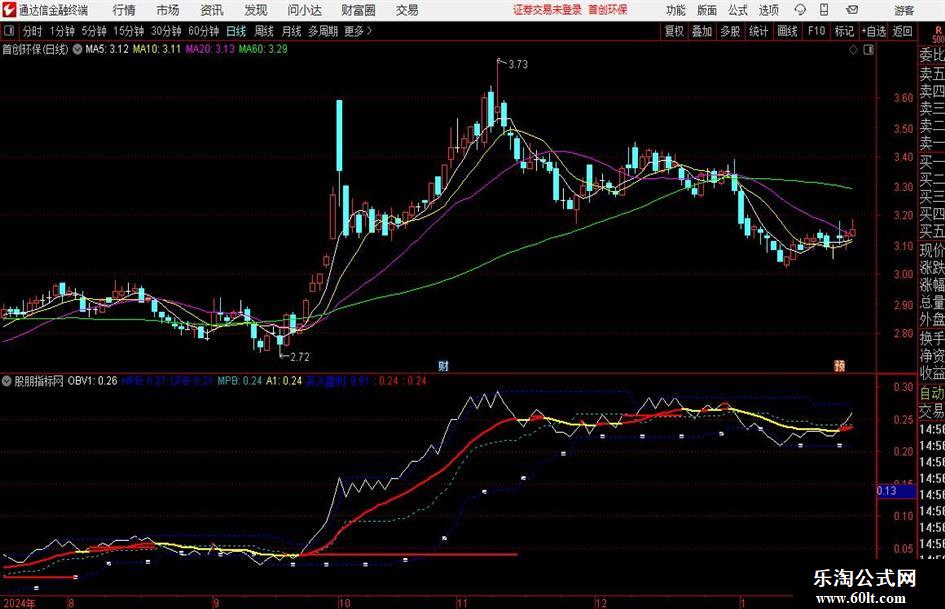Click the customer service headset icon
The width and height of the screenshot is (945, 609).
800,10
